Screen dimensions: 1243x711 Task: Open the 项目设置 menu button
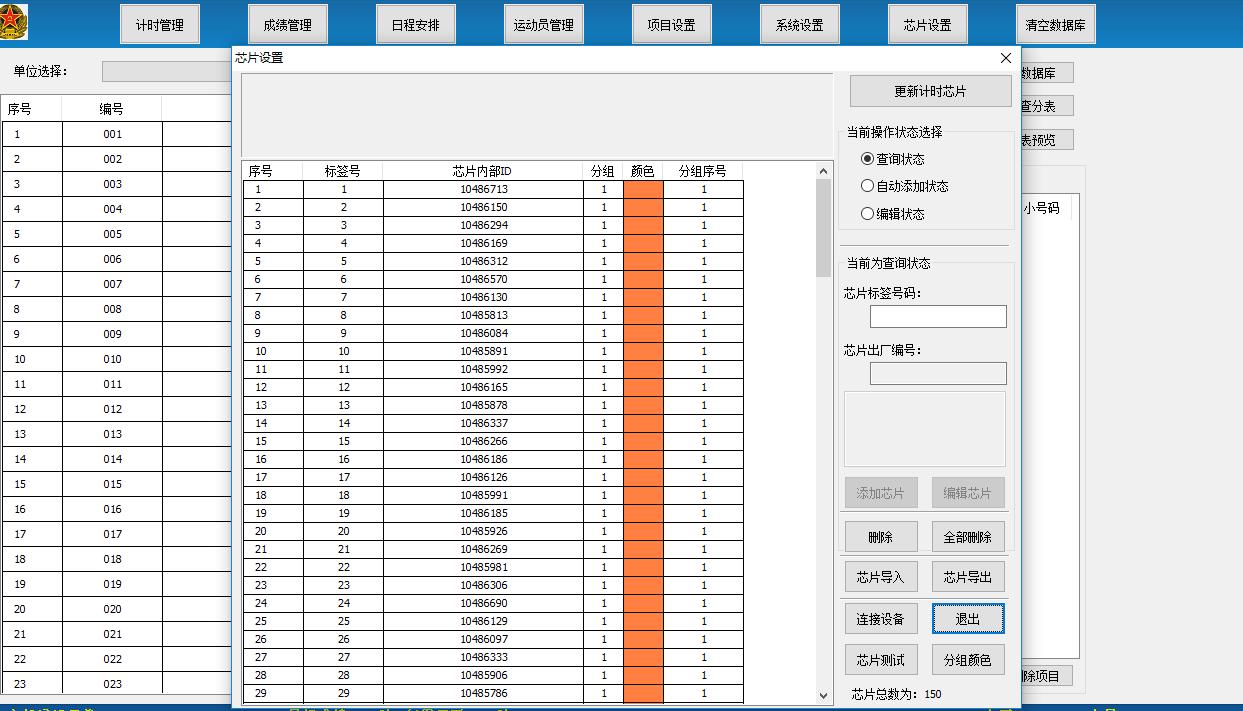pos(672,25)
